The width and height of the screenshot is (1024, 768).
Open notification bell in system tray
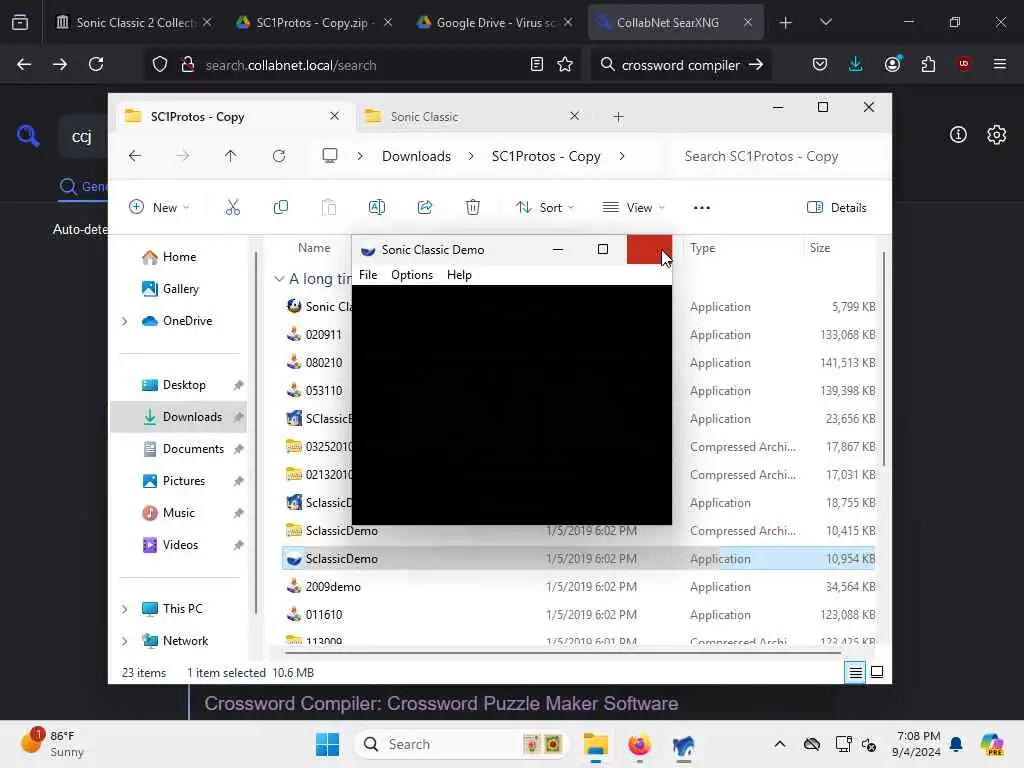pyautogui.click(x=956, y=744)
